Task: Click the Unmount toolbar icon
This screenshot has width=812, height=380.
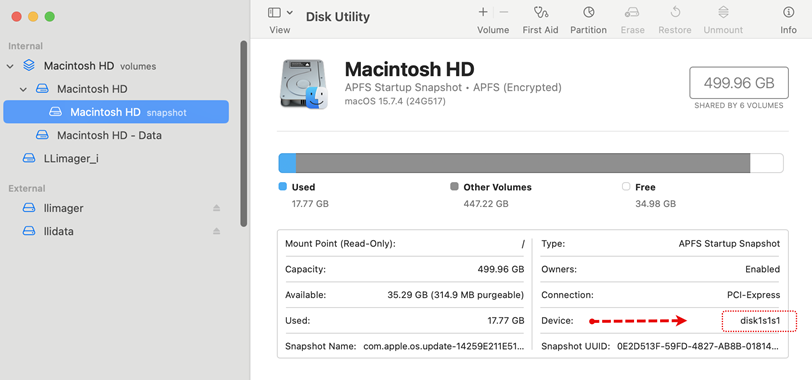Action: pos(723,12)
